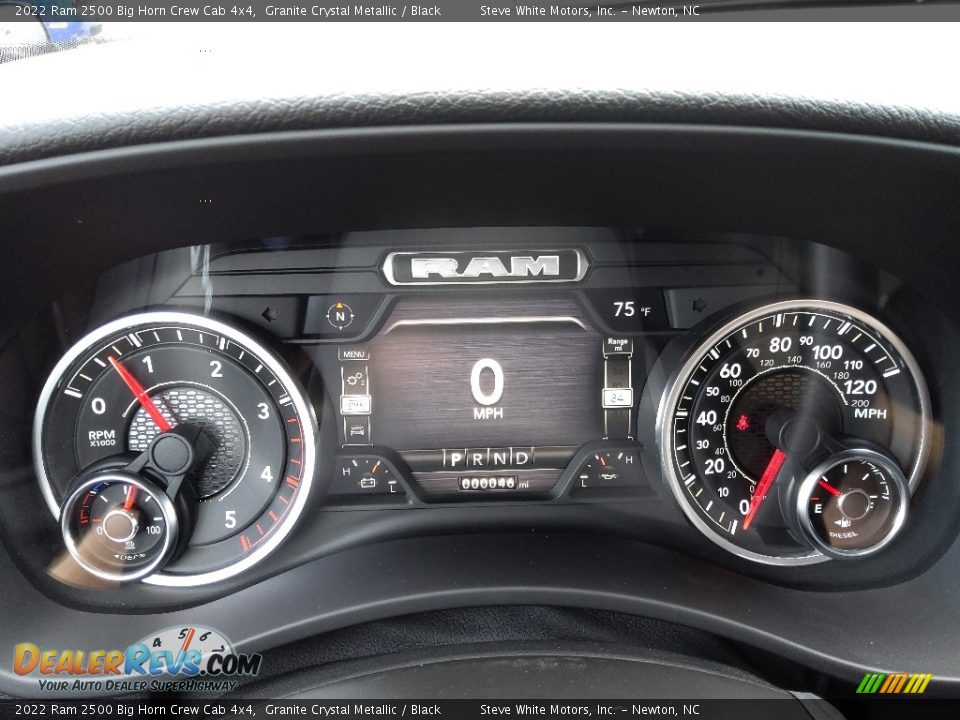Open the RAM logo panel above the display
Screen dimensions: 960x720
click(x=480, y=264)
